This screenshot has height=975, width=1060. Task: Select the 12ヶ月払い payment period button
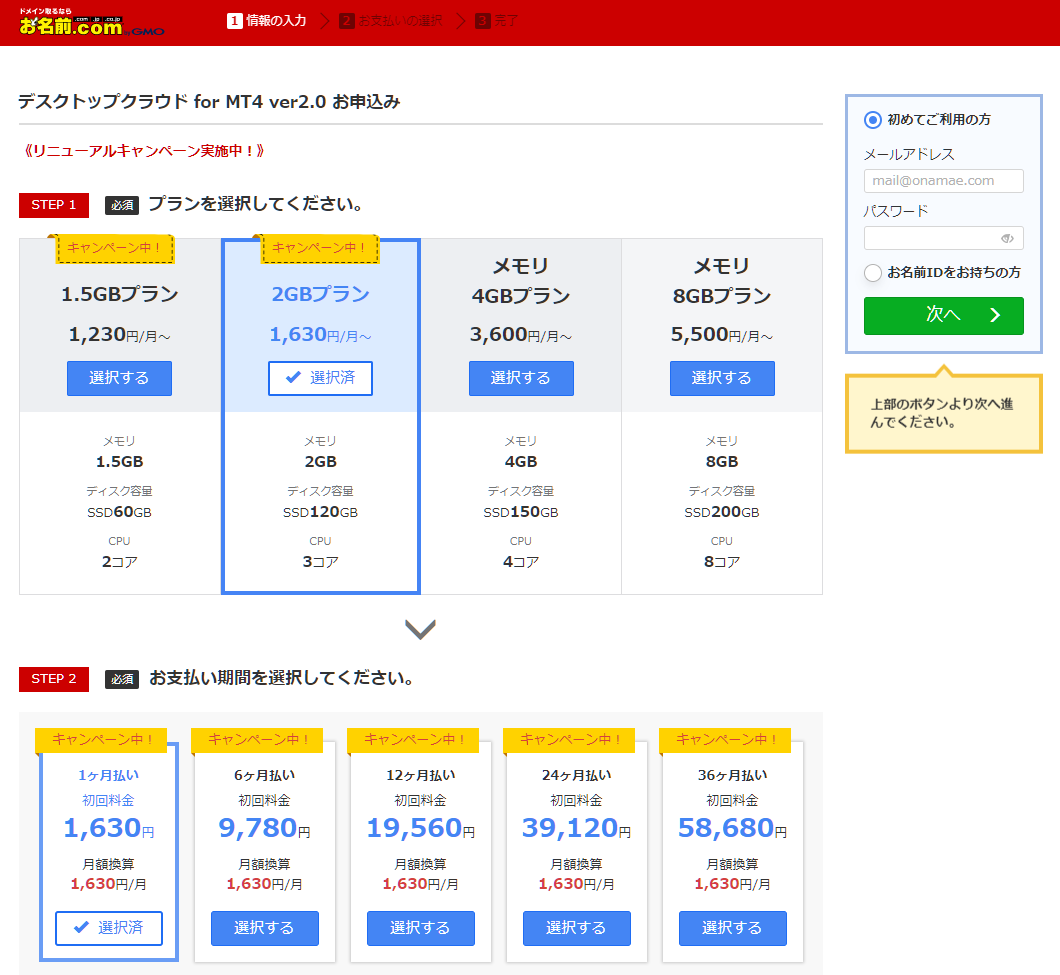pos(420,928)
